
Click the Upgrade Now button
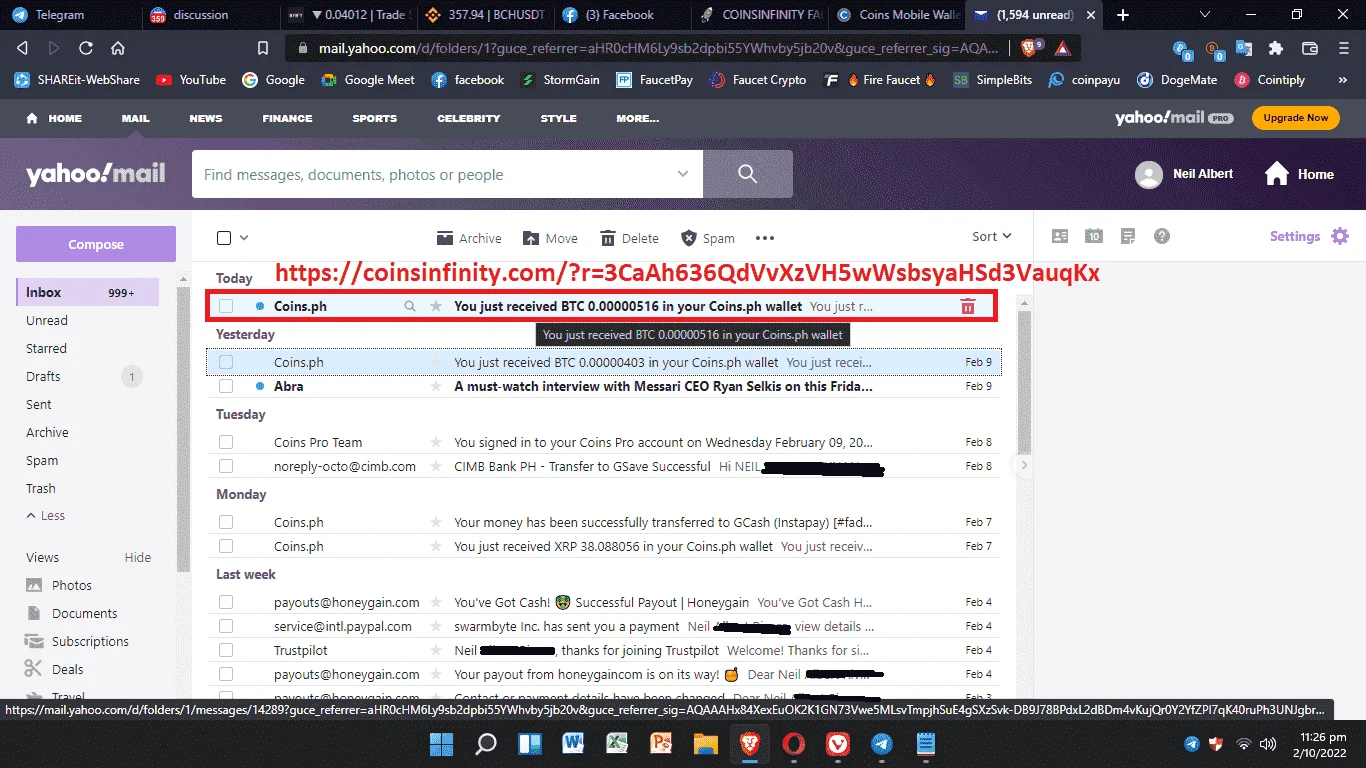[x=1296, y=118]
